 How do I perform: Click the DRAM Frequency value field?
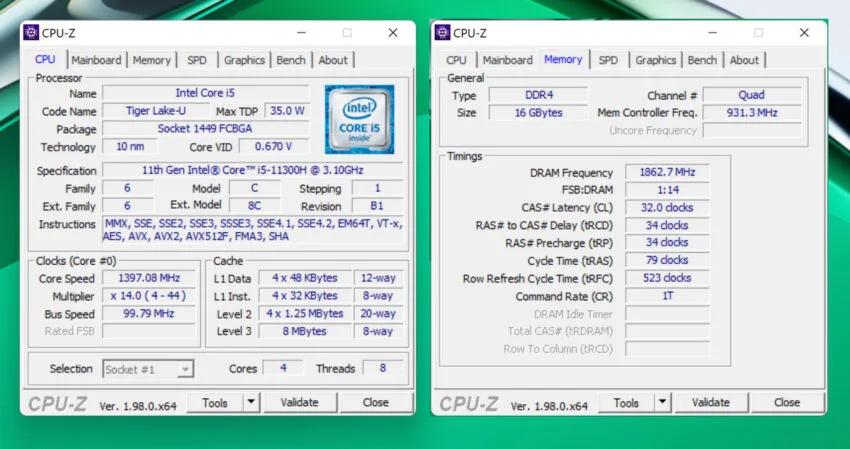point(667,173)
